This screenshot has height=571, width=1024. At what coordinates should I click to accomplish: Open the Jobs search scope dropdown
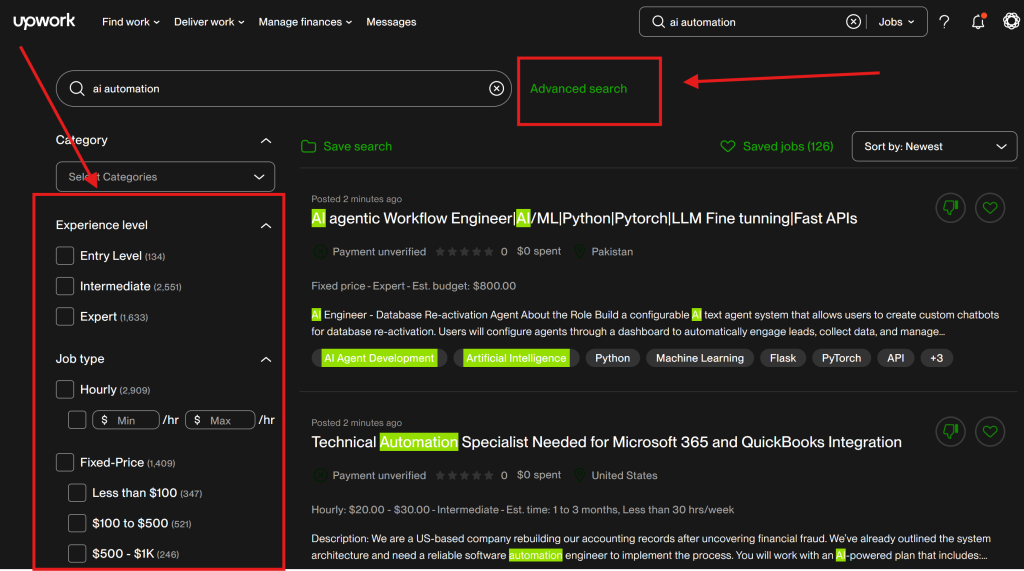point(896,22)
